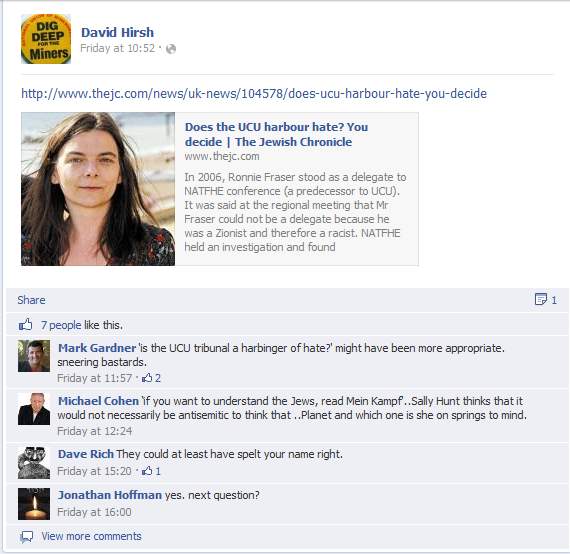Open Dave Rich's profile picture
The image size is (570, 554).
pos(34,463)
